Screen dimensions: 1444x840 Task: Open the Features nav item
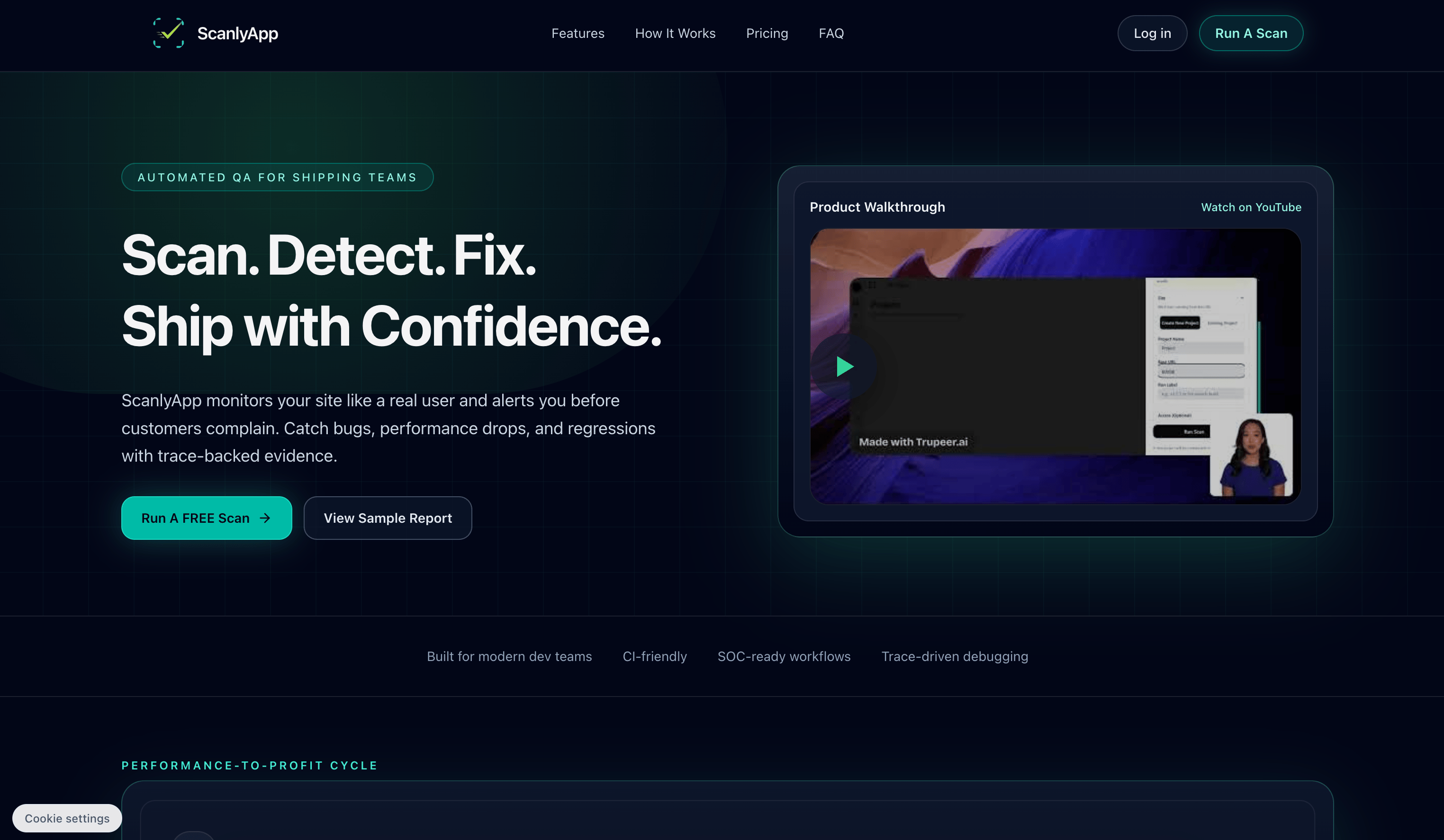click(x=578, y=33)
